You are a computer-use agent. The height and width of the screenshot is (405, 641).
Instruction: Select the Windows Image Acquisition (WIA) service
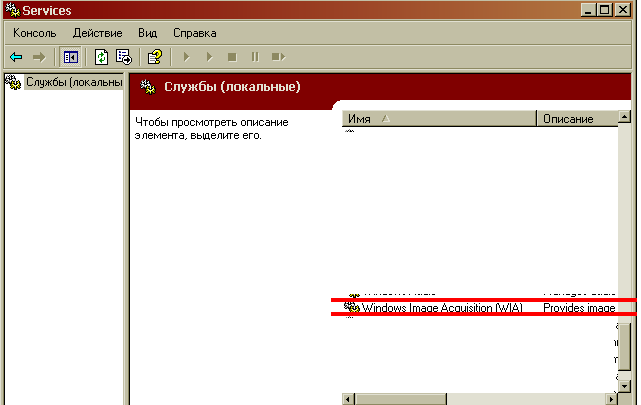tap(441, 308)
